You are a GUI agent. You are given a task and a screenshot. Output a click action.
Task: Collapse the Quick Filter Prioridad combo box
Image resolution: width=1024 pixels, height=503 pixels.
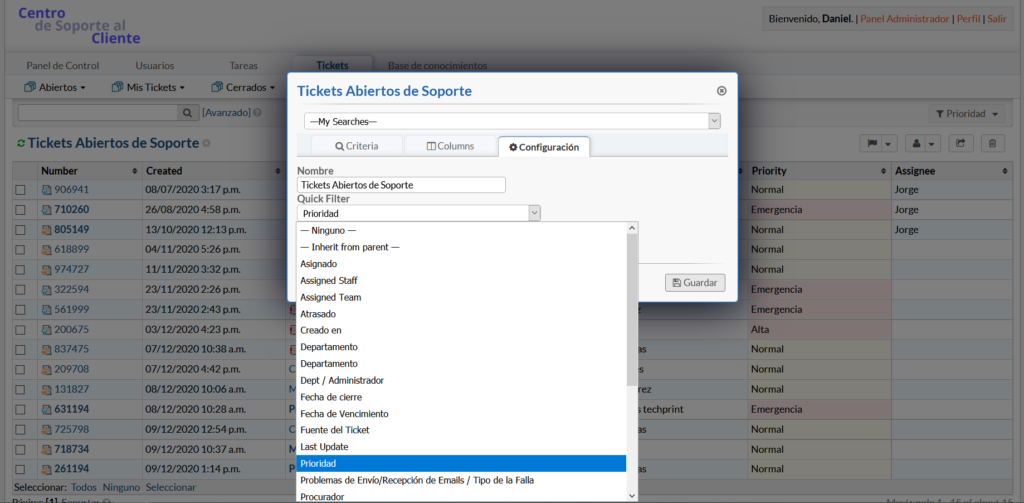click(534, 212)
